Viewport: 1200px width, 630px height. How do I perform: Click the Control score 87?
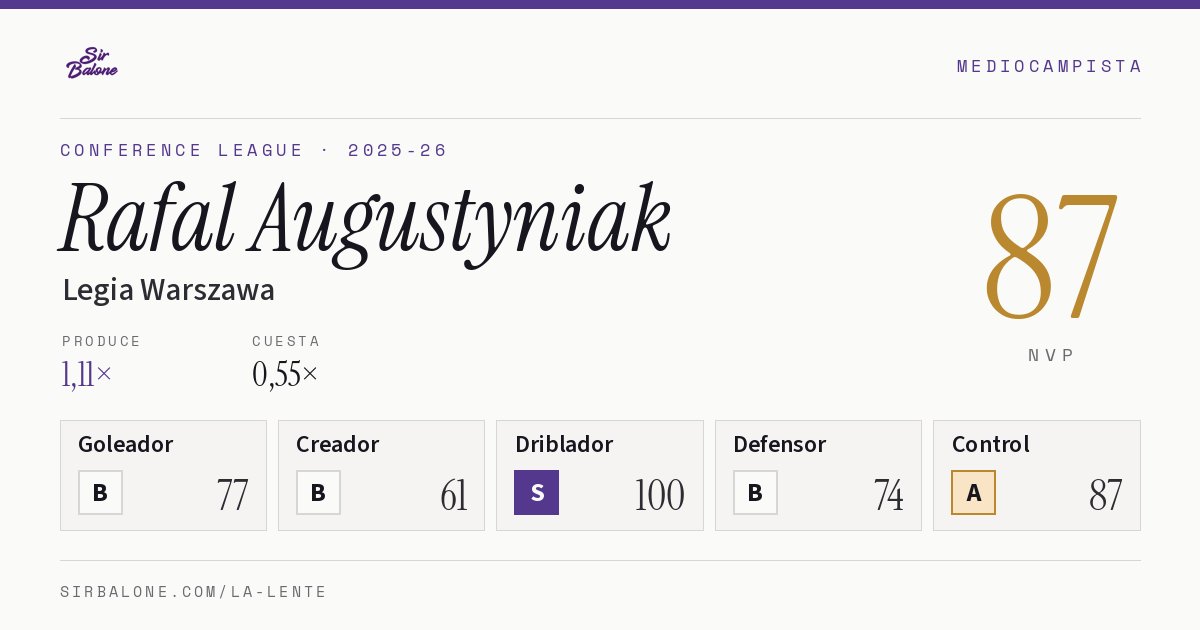[1106, 495]
